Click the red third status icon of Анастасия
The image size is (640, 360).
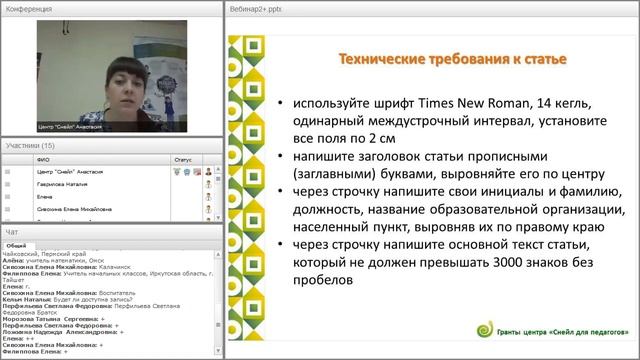pos(197,172)
